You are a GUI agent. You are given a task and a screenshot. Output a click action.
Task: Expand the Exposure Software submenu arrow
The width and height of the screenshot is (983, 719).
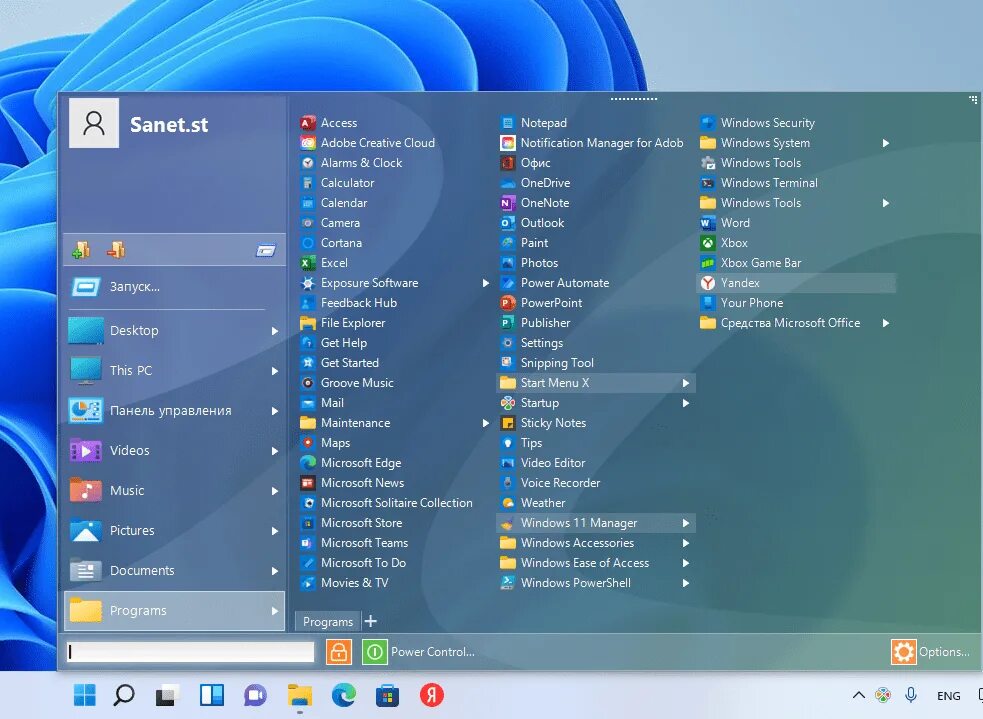pyautogui.click(x=485, y=283)
